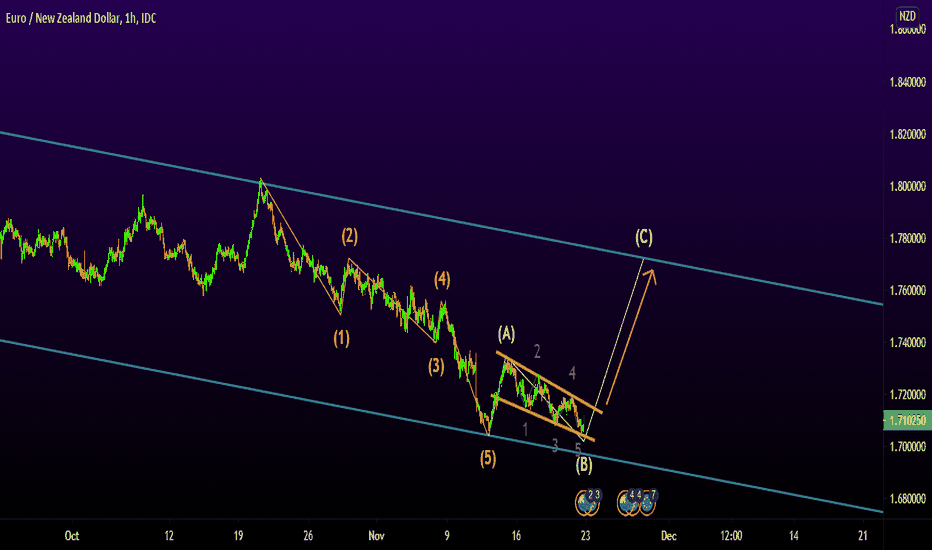
Task: Select the thick orange projection arrow toward (C)
Action: click(x=631, y=337)
